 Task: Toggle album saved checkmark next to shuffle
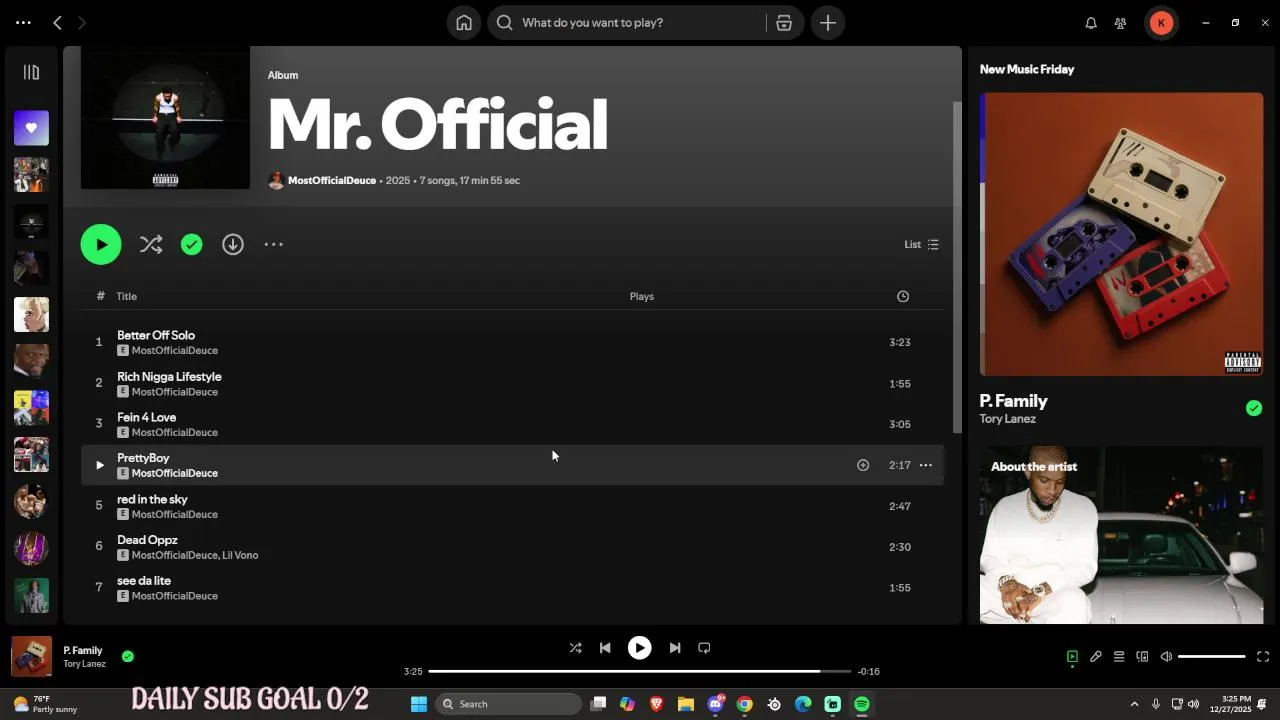(x=192, y=244)
